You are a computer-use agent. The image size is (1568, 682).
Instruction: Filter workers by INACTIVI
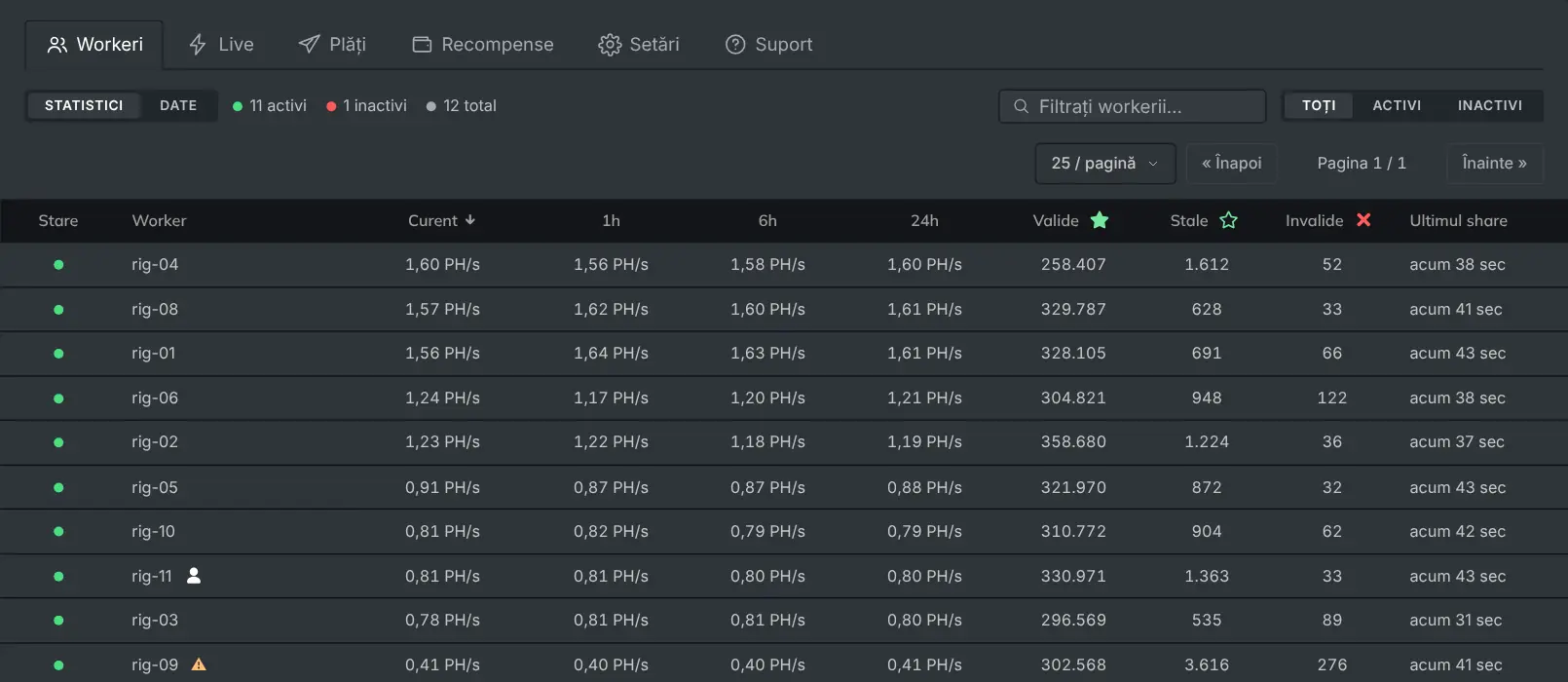pyautogui.click(x=1489, y=105)
